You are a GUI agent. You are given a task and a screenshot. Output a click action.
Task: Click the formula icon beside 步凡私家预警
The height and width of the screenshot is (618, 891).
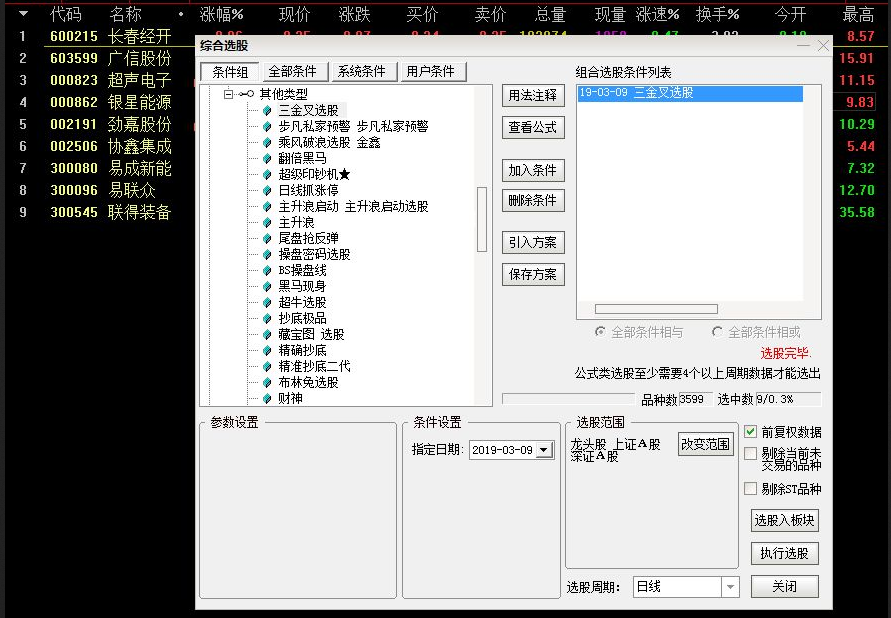coord(267,126)
